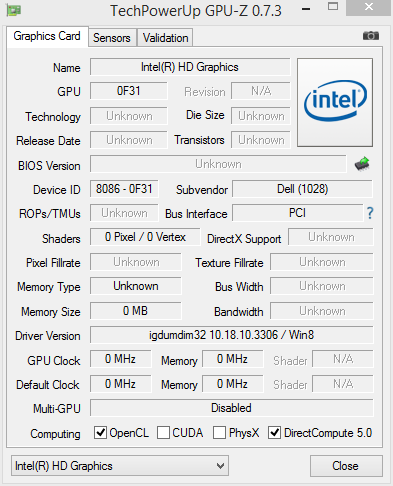Open the Intel(R) HD Graphics GPU dropdown
This screenshot has height=486, width=393.
[120, 466]
